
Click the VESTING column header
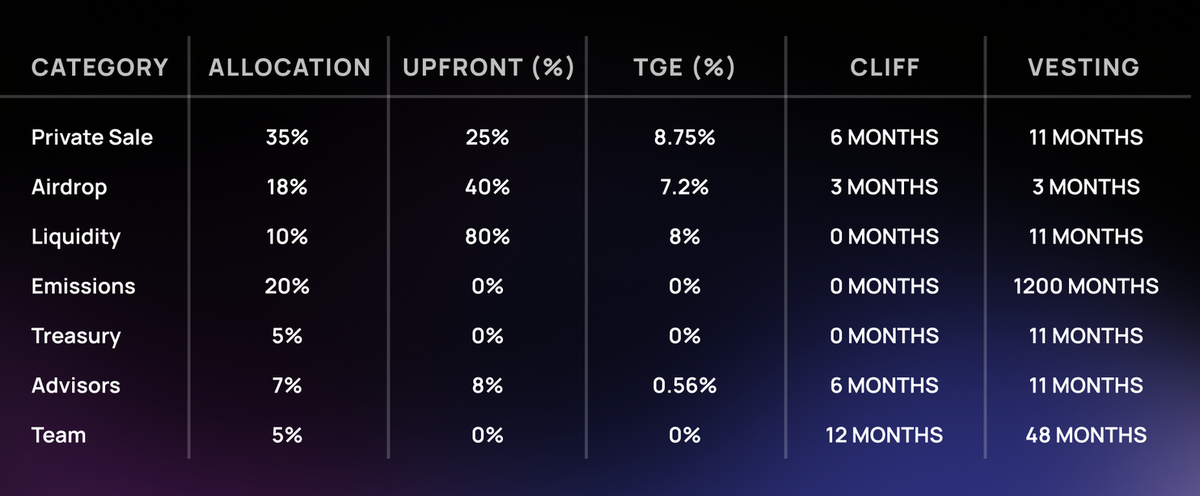point(1084,68)
